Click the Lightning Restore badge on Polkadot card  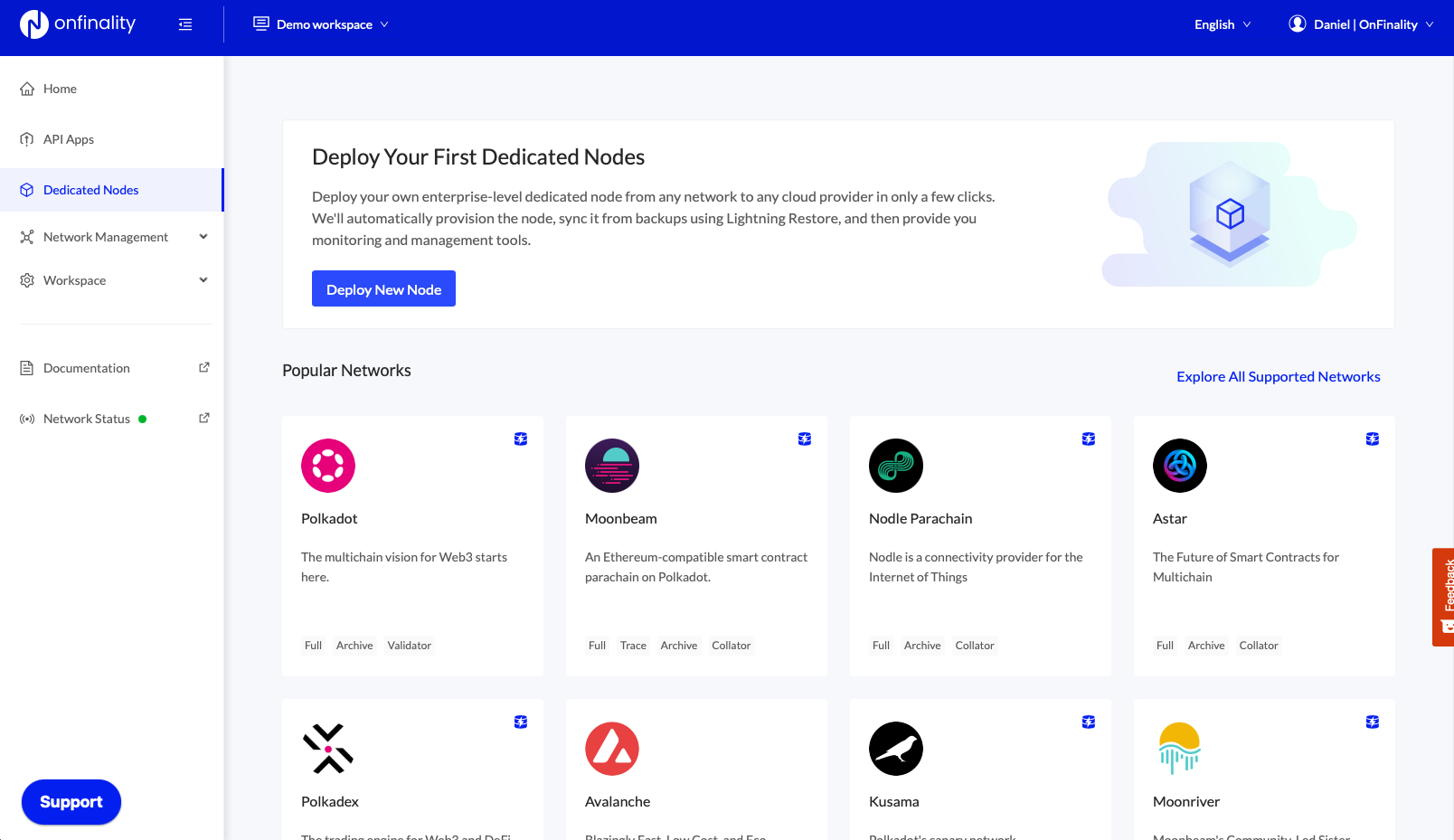[521, 439]
